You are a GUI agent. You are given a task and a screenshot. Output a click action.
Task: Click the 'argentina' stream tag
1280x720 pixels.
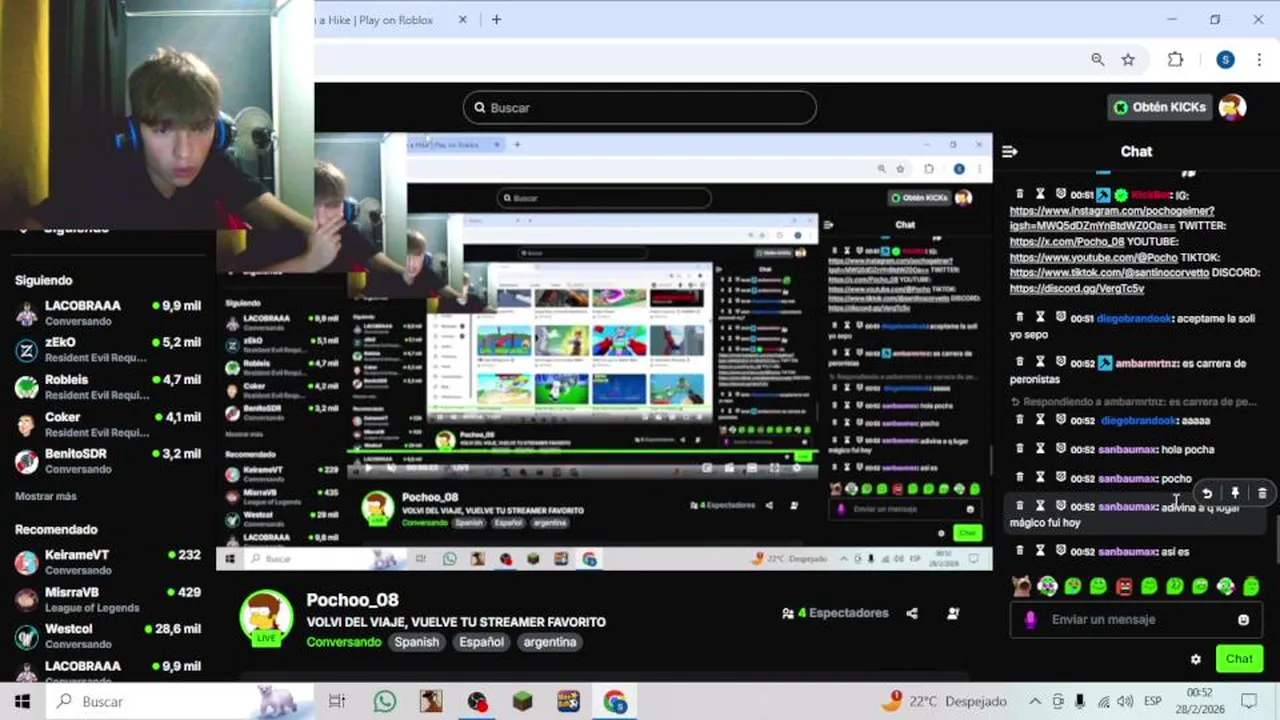tap(550, 642)
